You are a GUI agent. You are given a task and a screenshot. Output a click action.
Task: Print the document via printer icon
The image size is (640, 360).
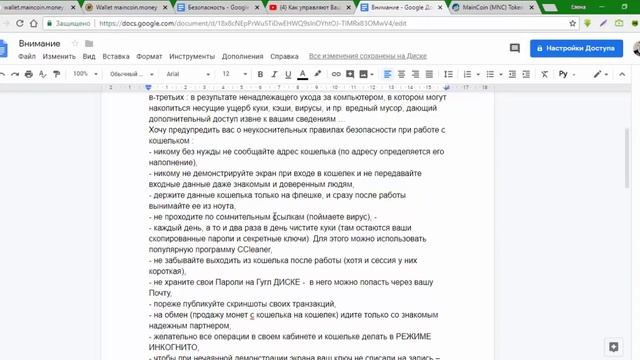[x=29, y=74]
